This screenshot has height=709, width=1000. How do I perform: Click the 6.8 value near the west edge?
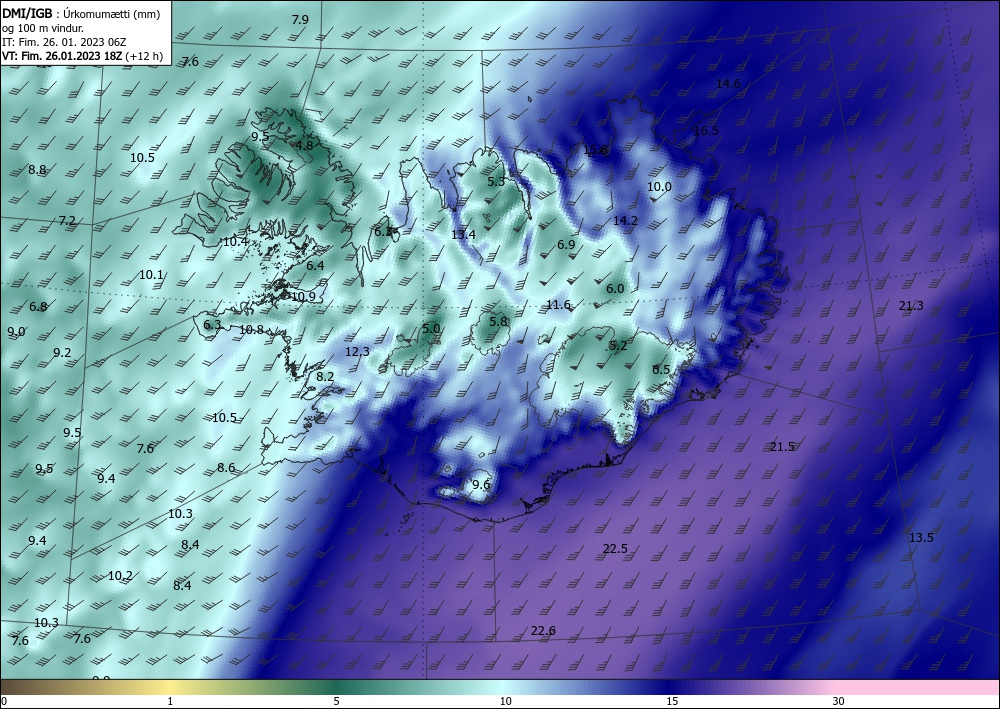point(38,307)
